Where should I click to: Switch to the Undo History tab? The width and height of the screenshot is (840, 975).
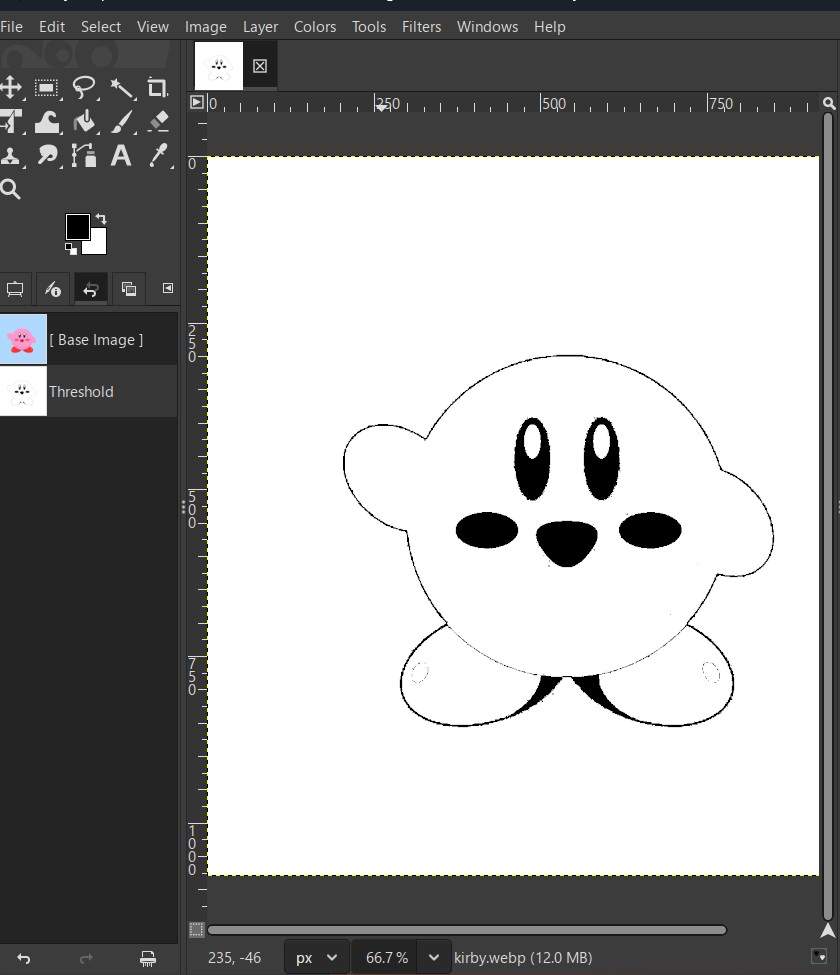point(91,288)
